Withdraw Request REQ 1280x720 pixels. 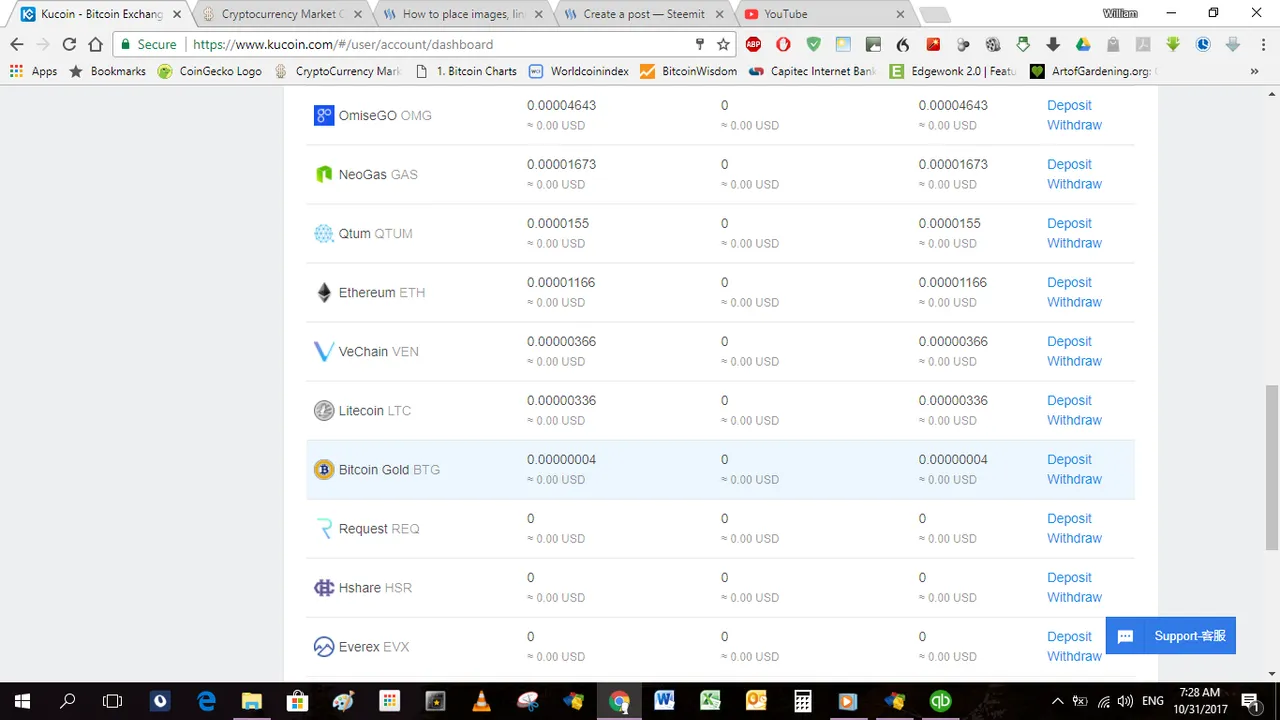tap(1074, 538)
